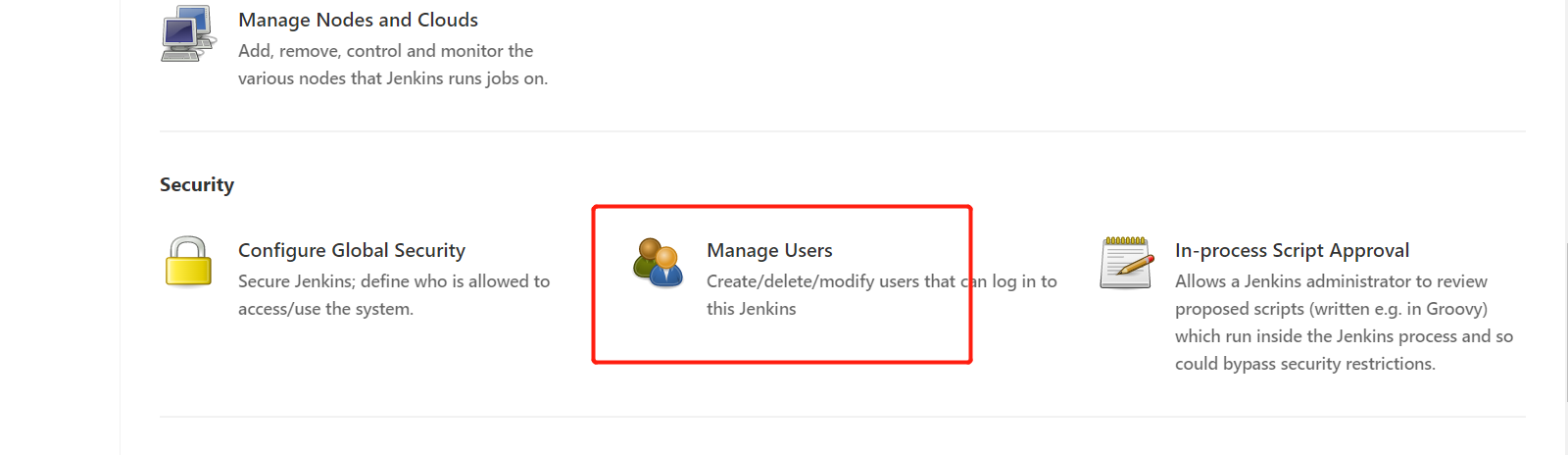
Task: Open the Manage Users link
Action: tap(769, 250)
